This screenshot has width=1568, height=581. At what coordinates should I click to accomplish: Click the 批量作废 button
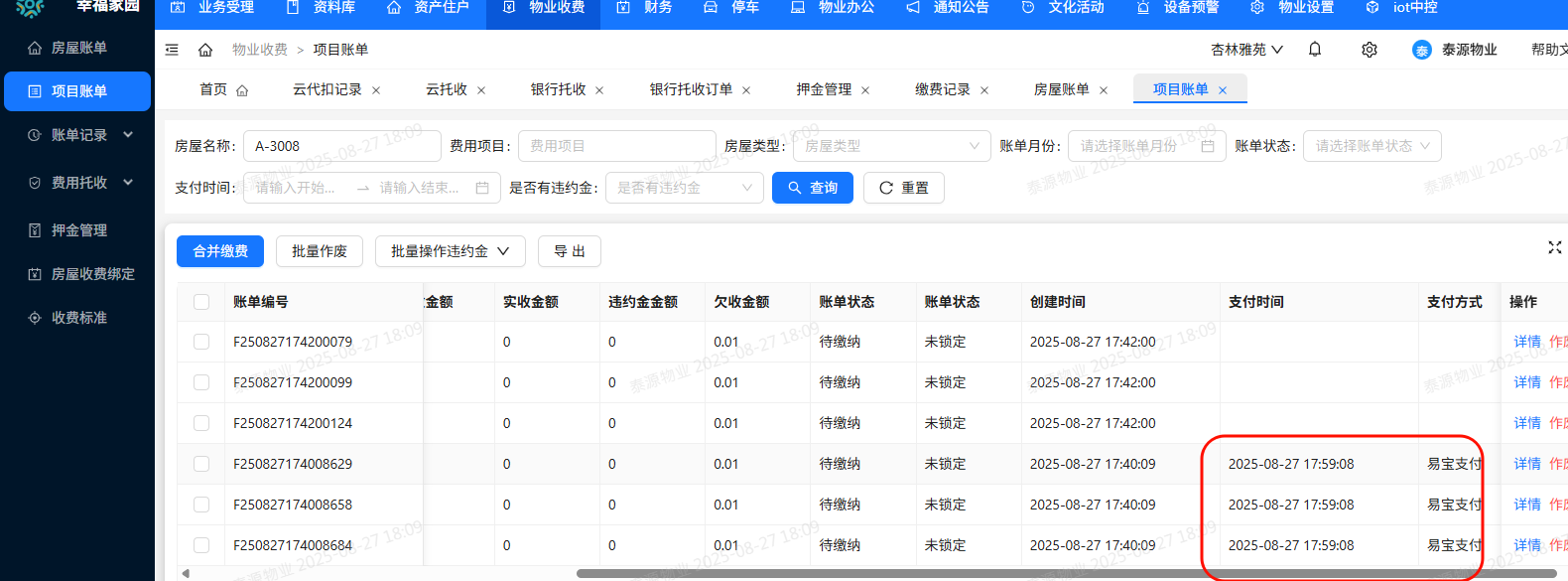point(320,251)
